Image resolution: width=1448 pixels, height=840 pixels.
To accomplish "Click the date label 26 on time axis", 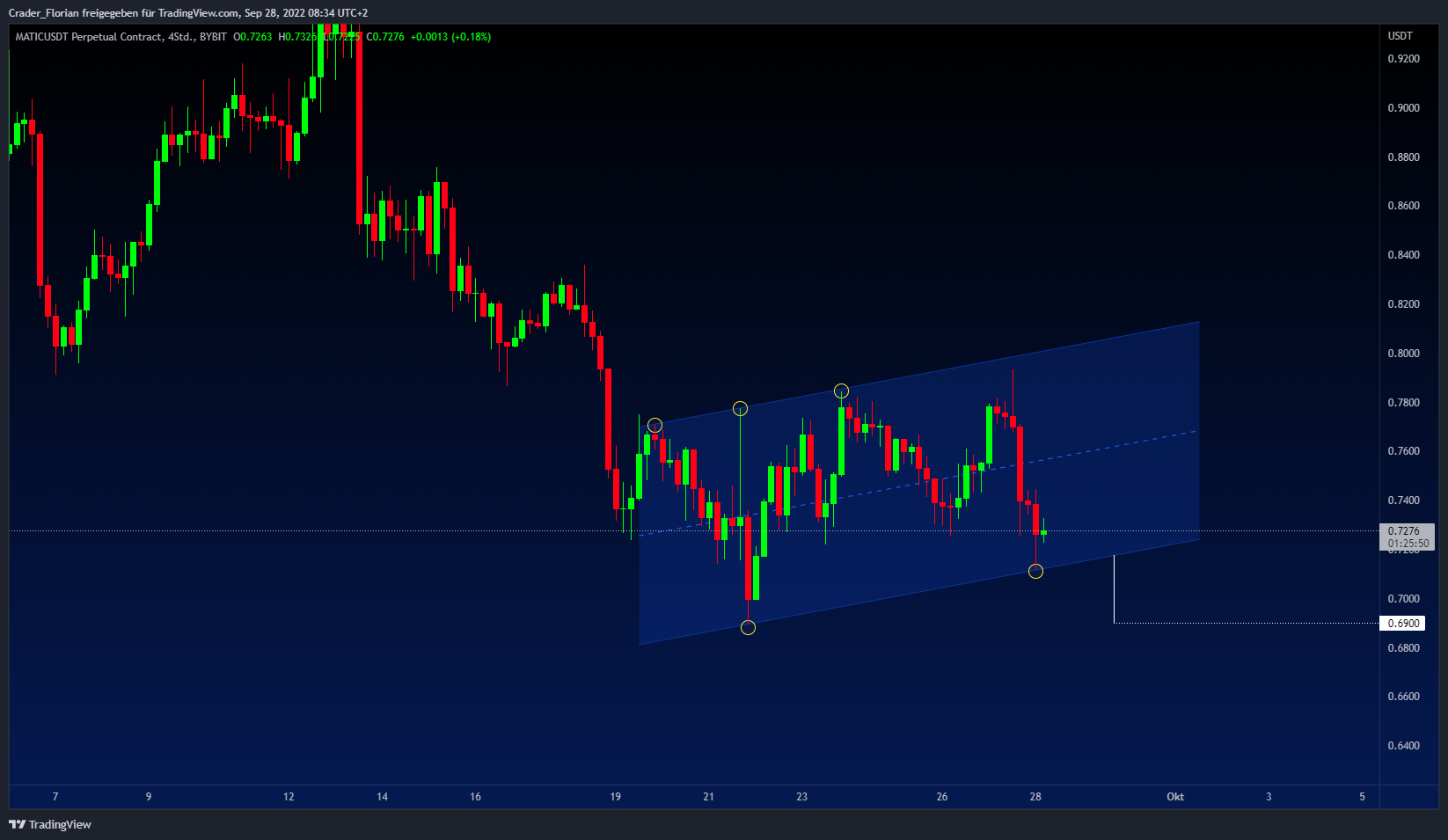I will click(x=942, y=797).
